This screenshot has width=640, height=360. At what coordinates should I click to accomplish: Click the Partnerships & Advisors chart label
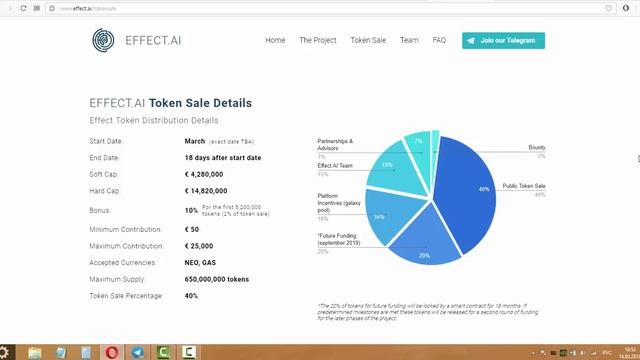(x=335, y=144)
